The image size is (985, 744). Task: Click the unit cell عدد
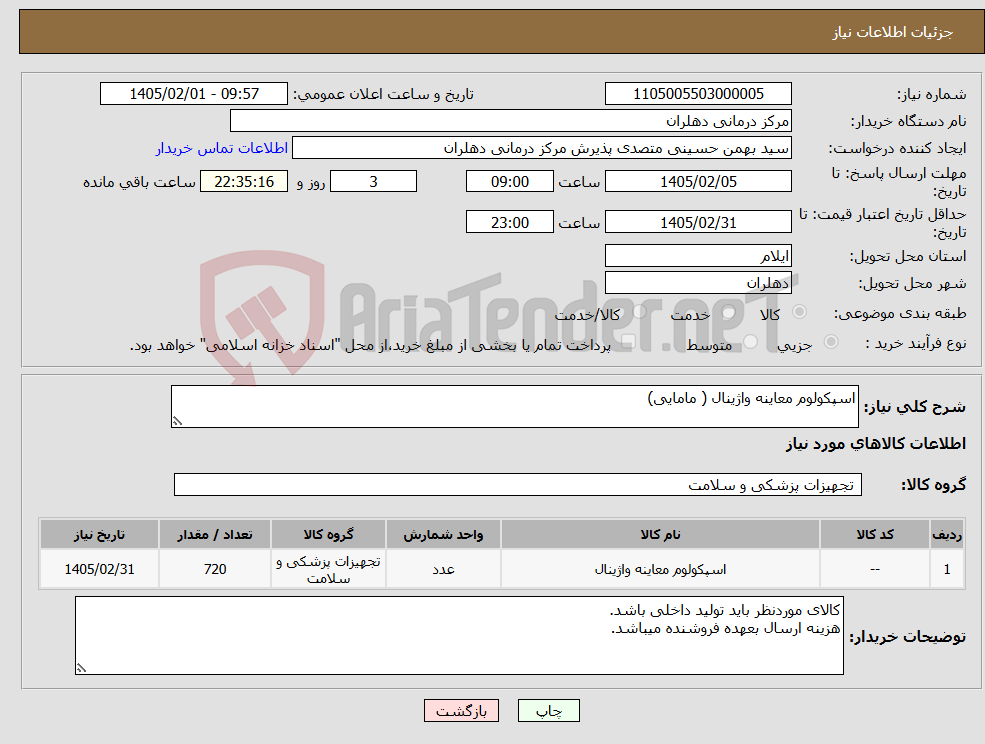(443, 569)
